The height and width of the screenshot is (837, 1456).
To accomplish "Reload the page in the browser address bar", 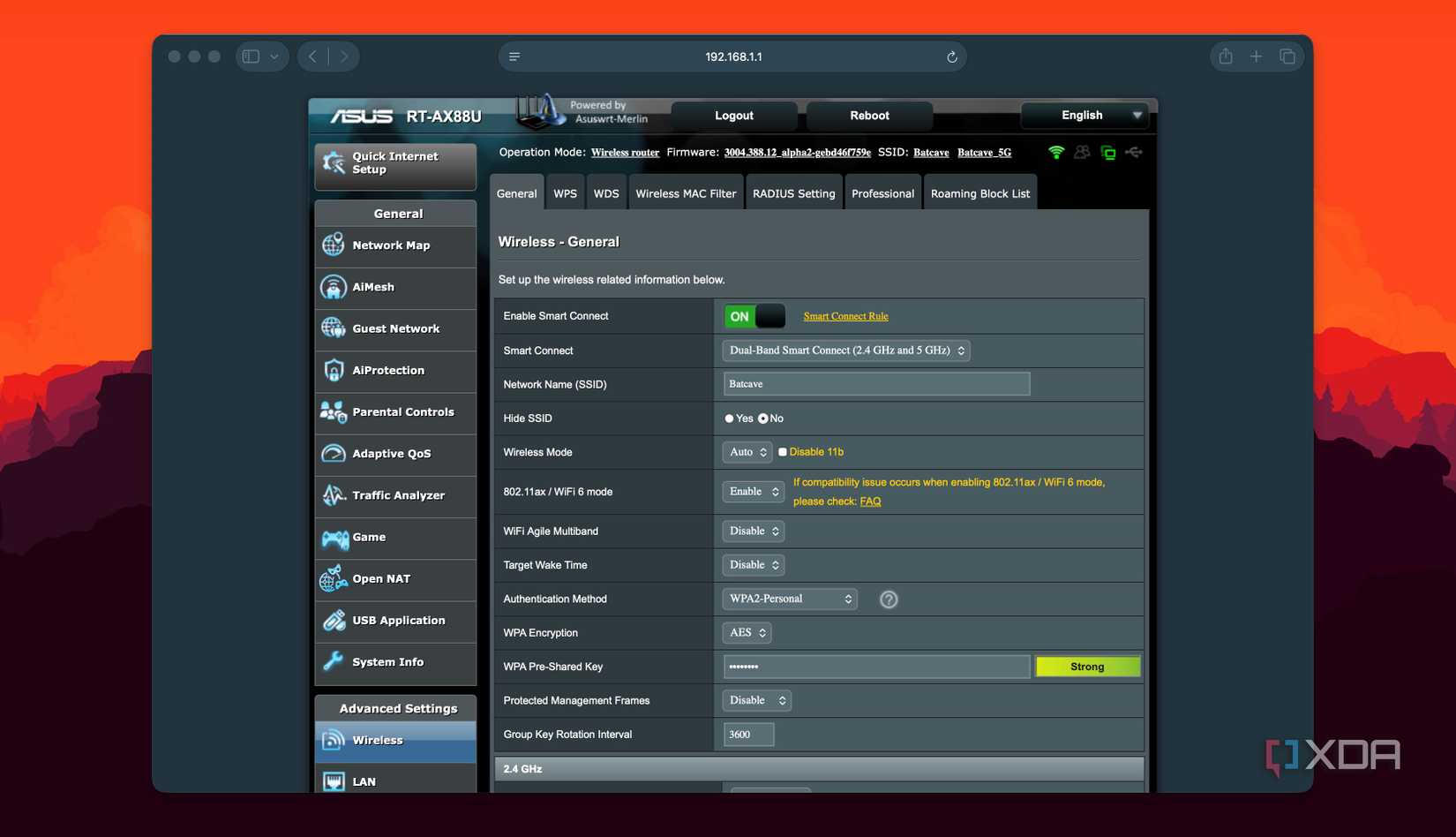I will [951, 57].
